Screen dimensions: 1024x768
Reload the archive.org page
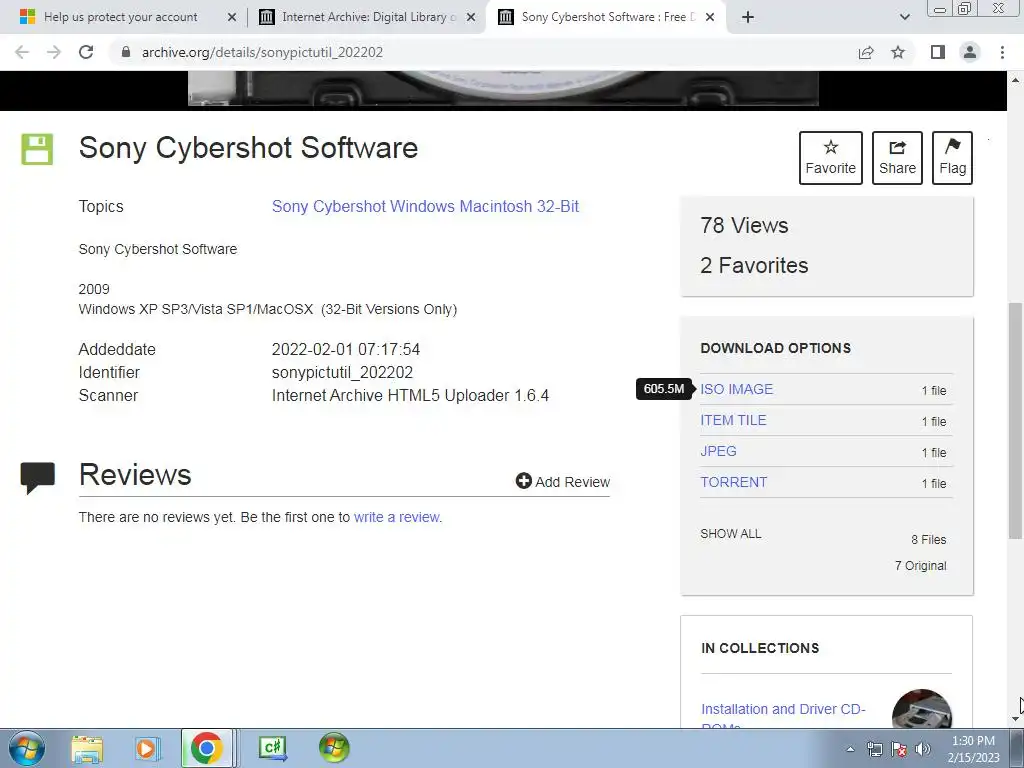pyautogui.click(x=86, y=52)
